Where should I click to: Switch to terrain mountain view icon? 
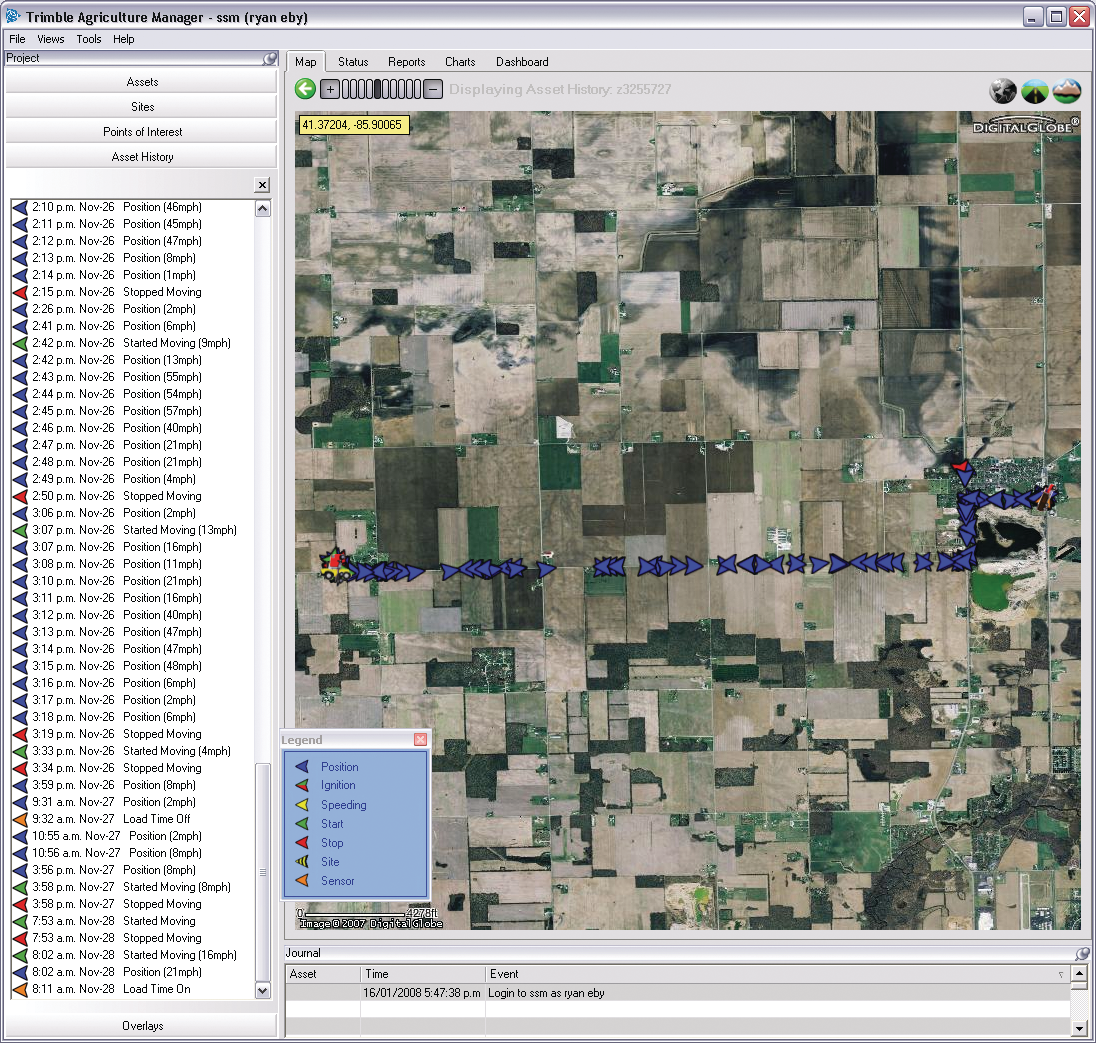point(1067,91)
